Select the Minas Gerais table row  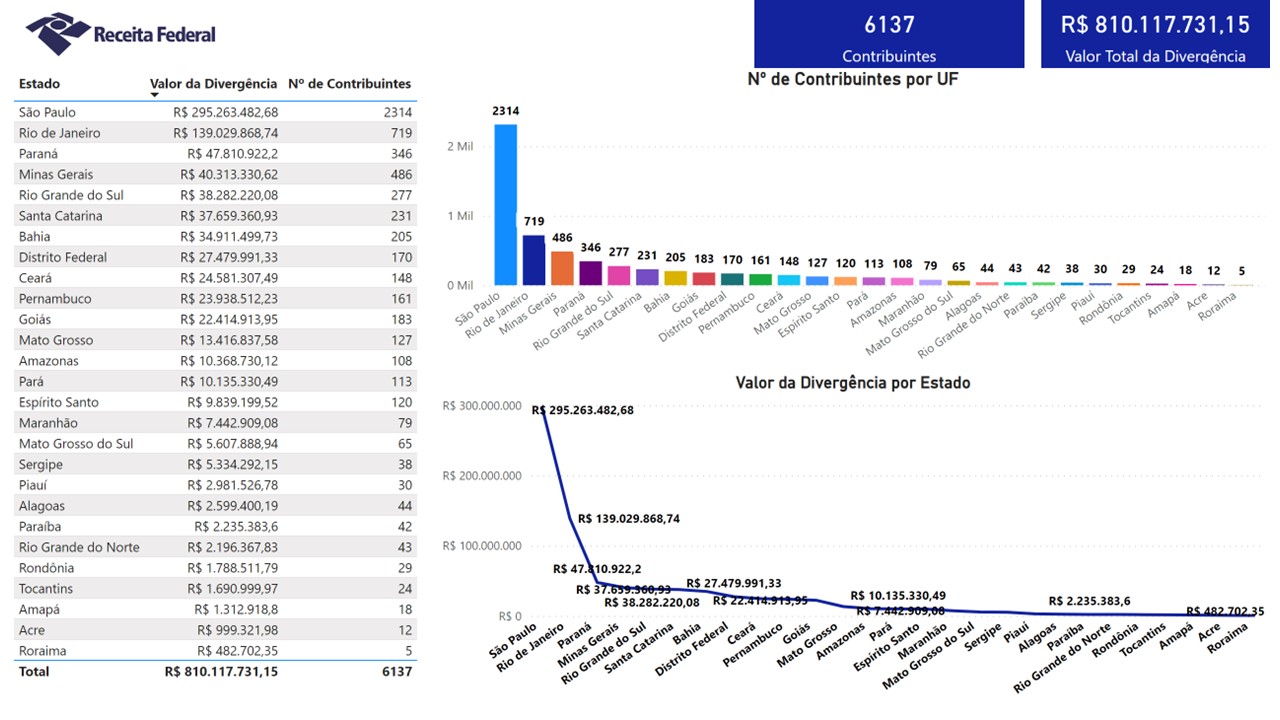coord(216,174)
